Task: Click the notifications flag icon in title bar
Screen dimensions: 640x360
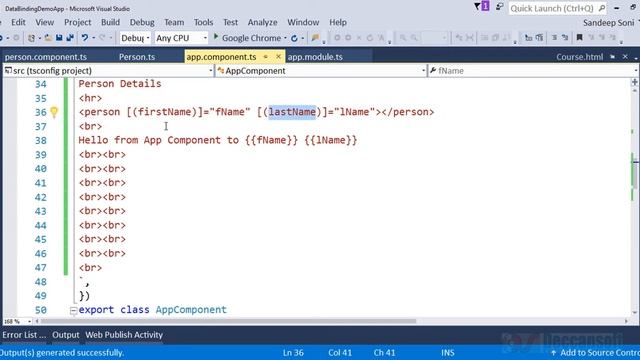Action: click(482, 7)
